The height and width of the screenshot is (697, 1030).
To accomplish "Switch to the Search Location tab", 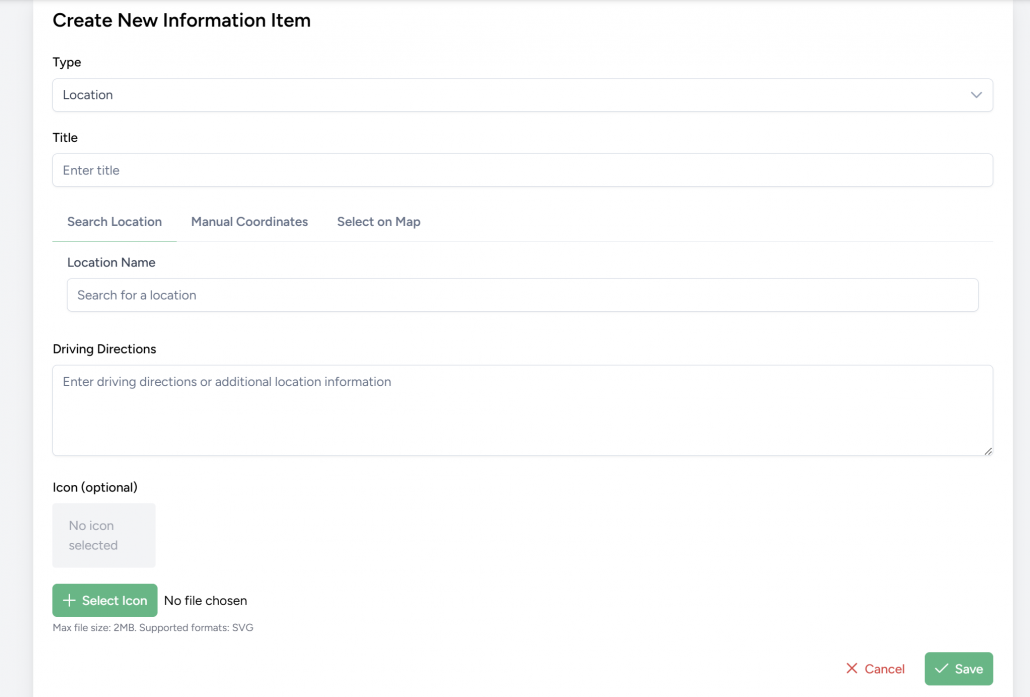I will tap(114, 222).
